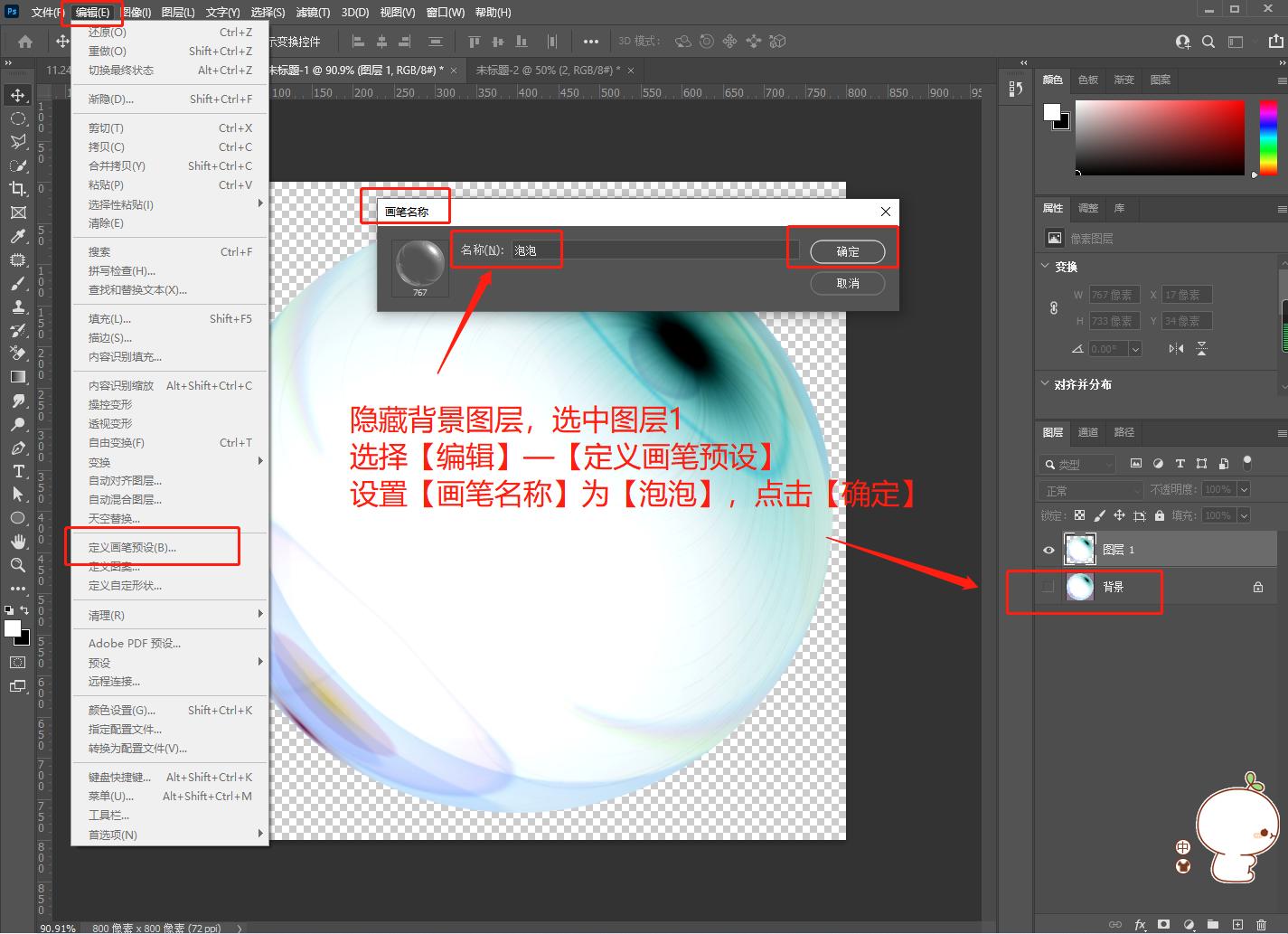The image size is (1288, 934).
Task: Open the 不透明度 opacity dropdown arrow
Action: 1244,489
